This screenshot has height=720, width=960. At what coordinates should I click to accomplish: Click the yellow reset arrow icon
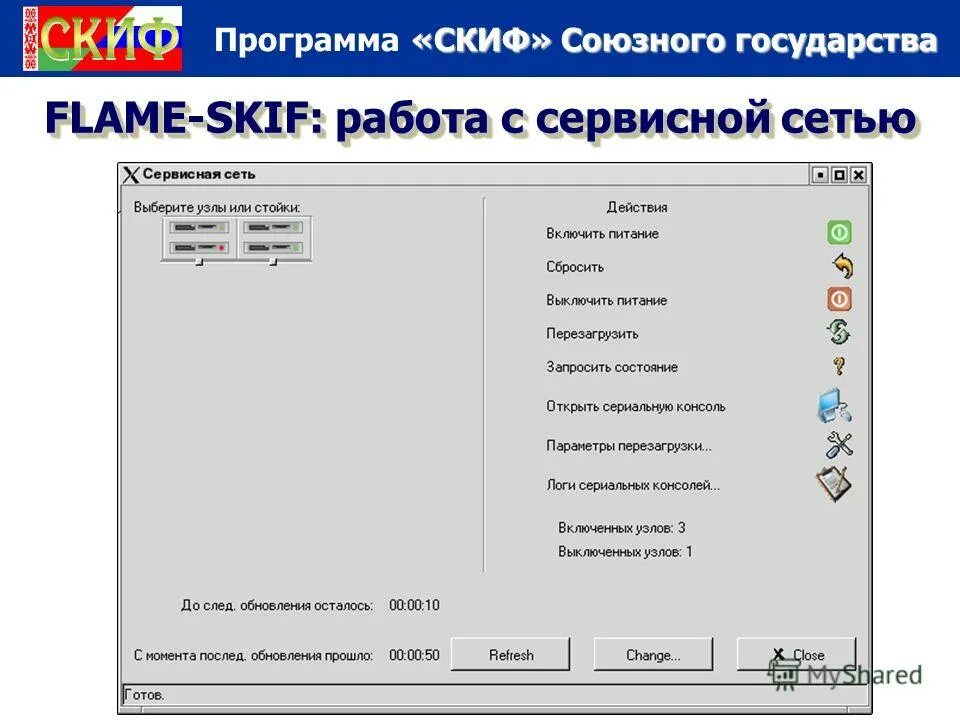click(x=842, y=266)
